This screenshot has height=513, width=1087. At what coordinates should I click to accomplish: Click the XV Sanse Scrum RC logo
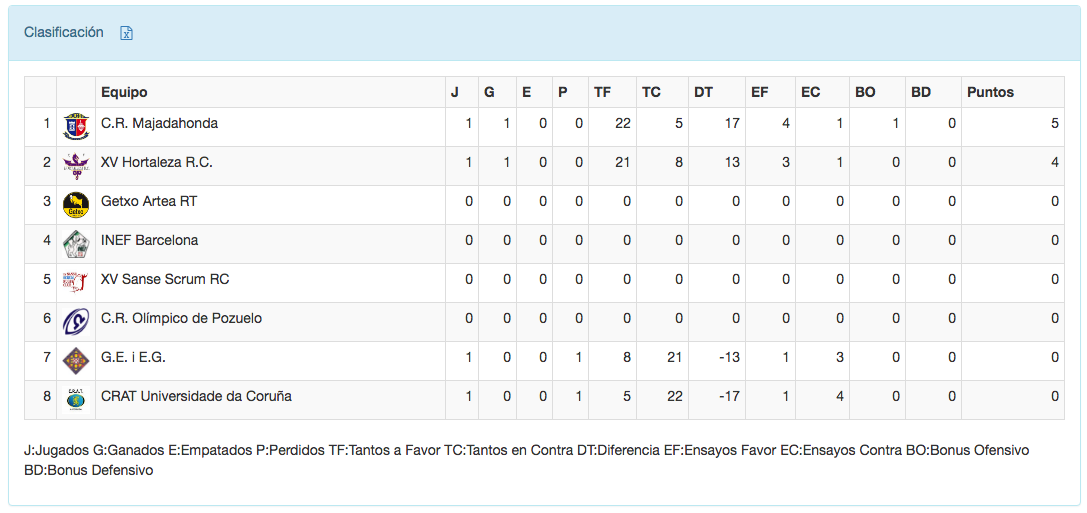coord(75,282)
